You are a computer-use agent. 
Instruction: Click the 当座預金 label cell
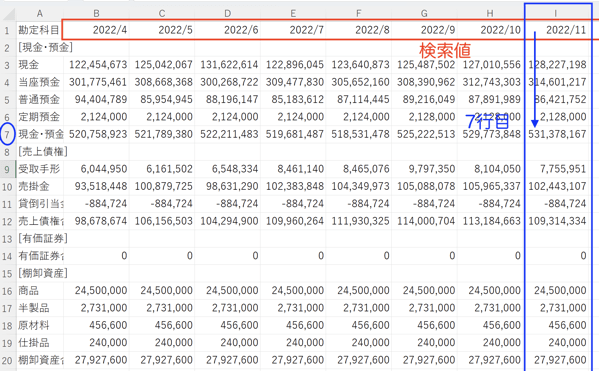point(40,82)
